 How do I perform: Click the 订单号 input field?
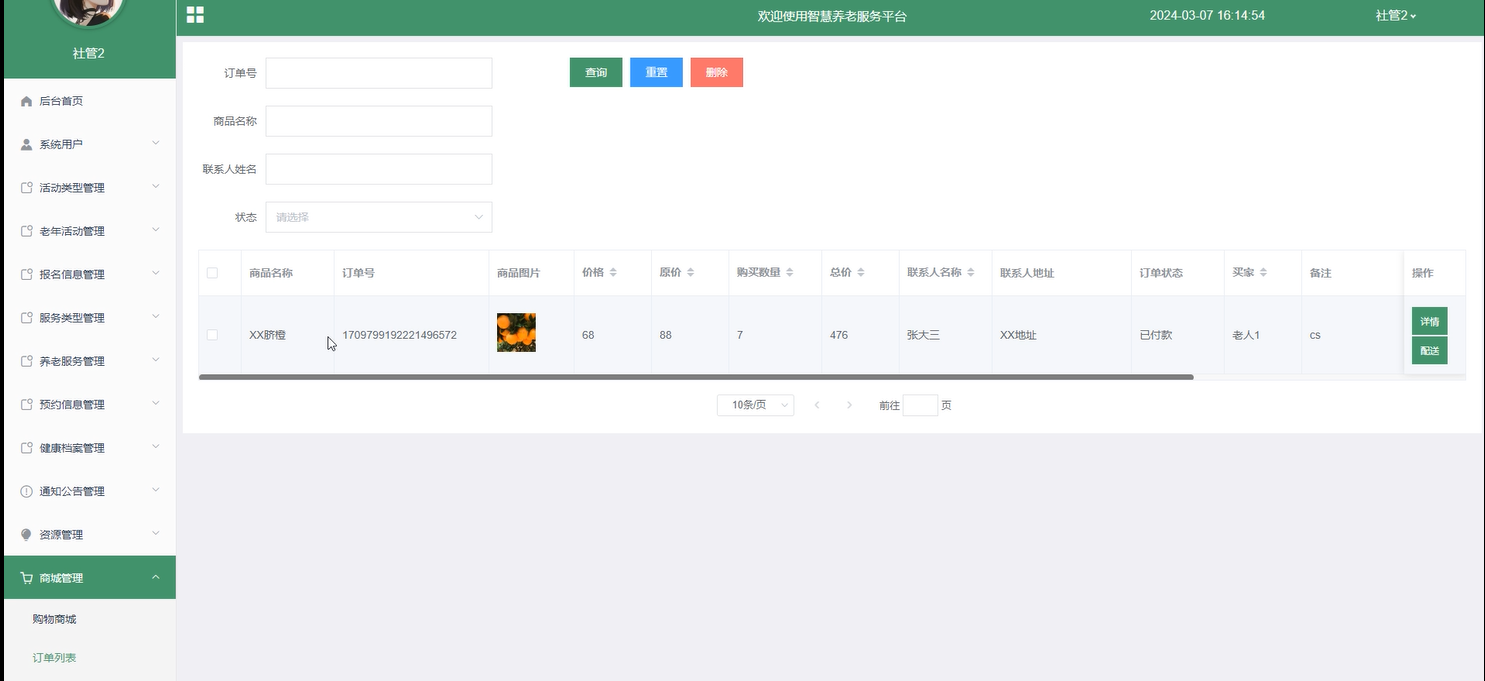click(379, 73)
